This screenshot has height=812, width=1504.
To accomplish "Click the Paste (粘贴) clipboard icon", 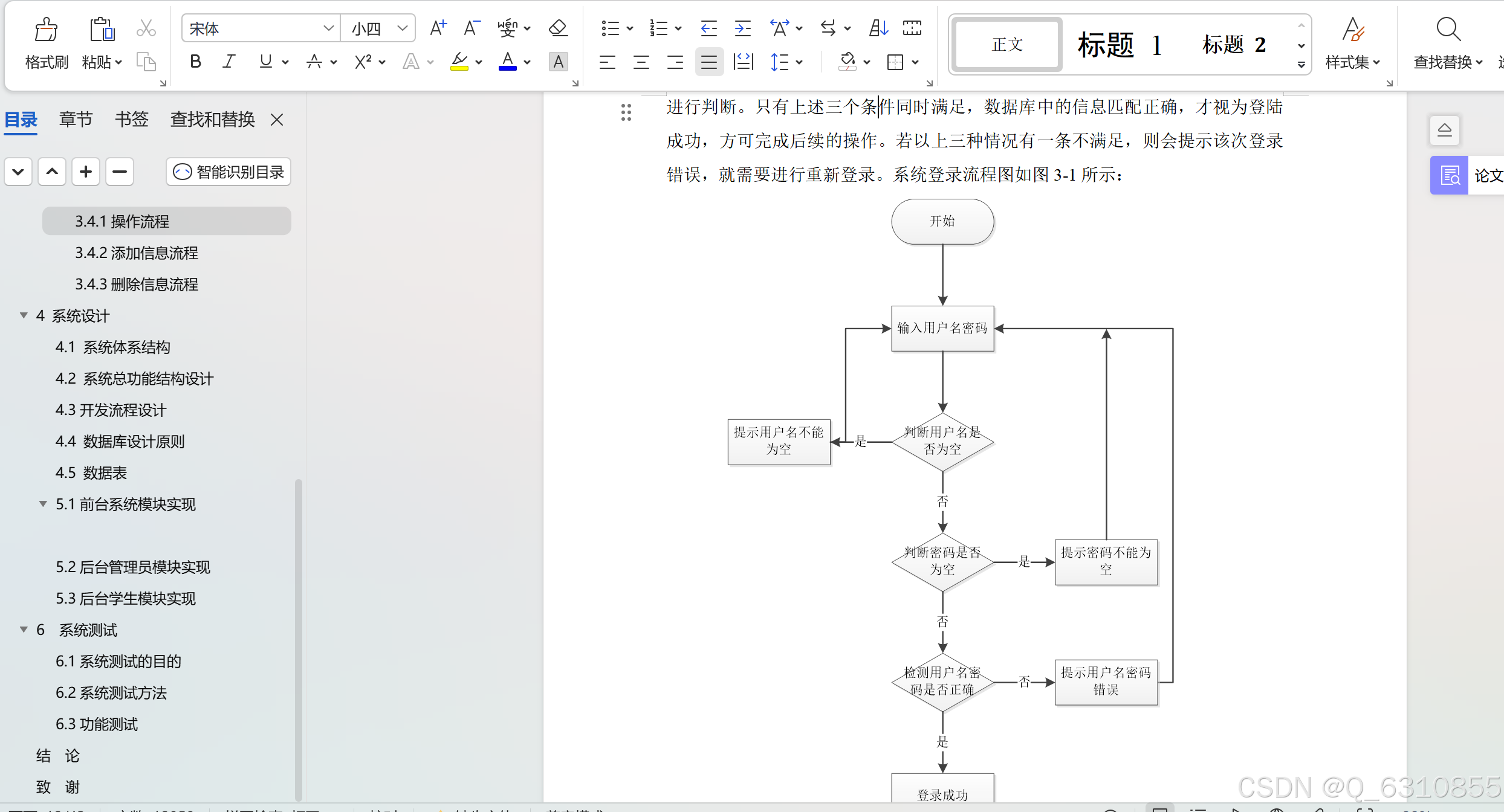I will coord(102,29).
